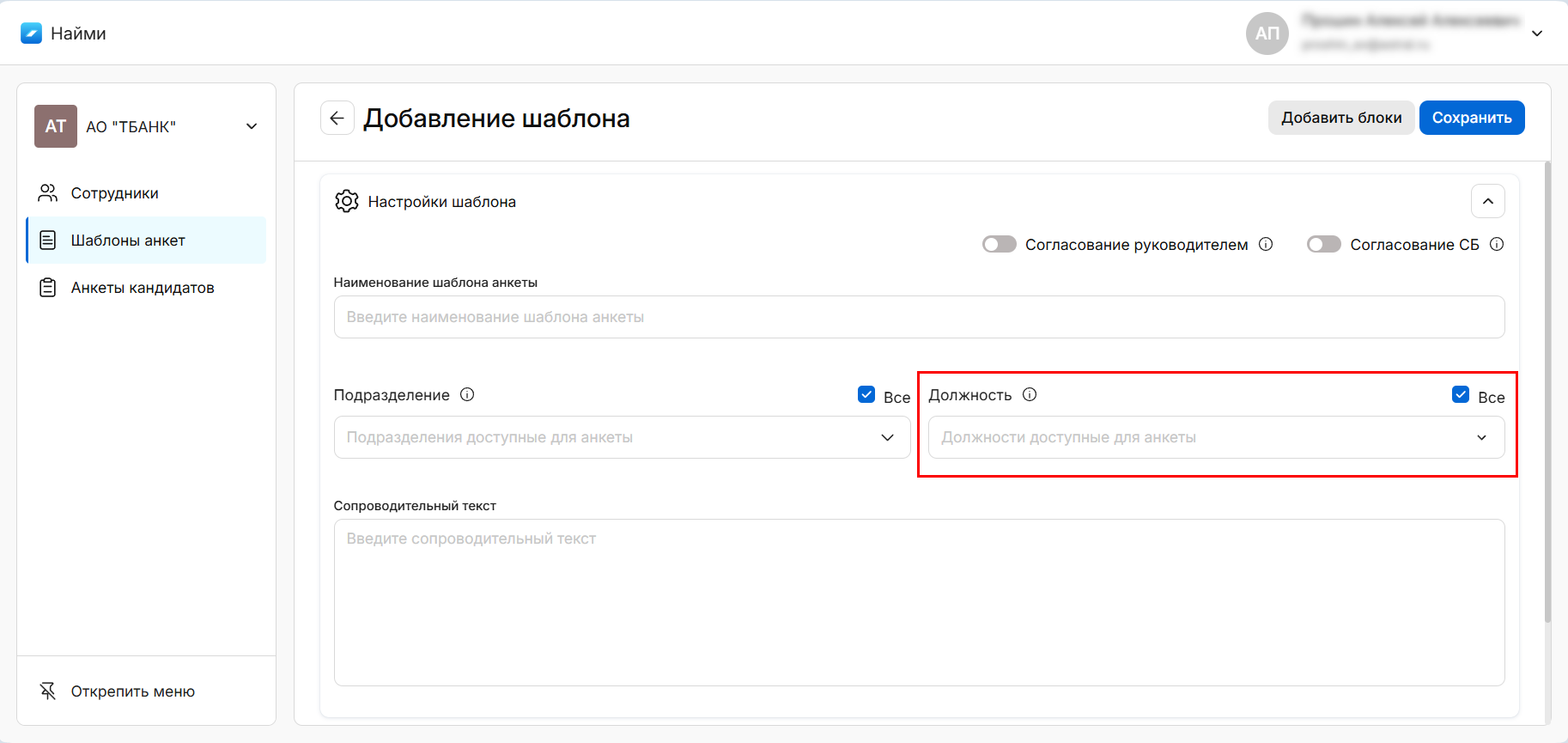Image resolution: width=1568 pixels, height=743 pixels.
Task: Click info icon beside Согласование СБ
Action: point(1497,244)
